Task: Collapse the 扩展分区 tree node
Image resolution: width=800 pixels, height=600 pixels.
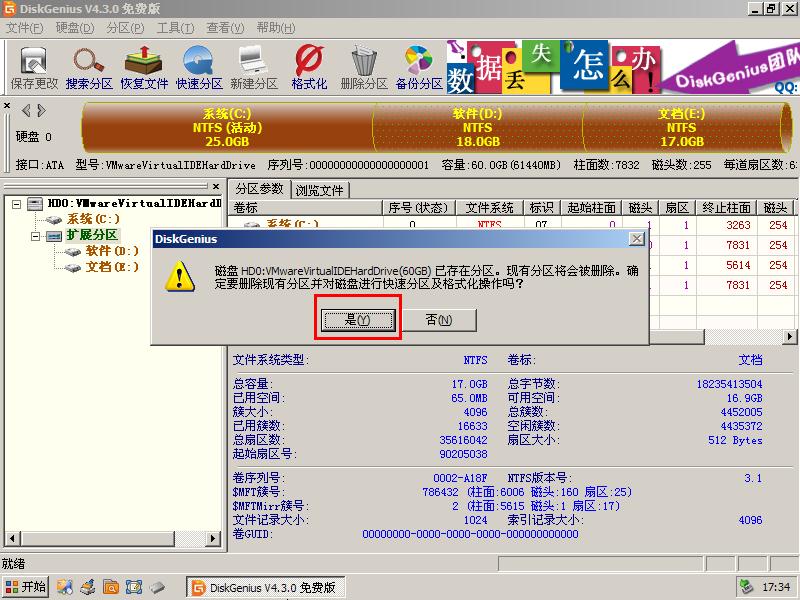Action: (x=35, y=236)
